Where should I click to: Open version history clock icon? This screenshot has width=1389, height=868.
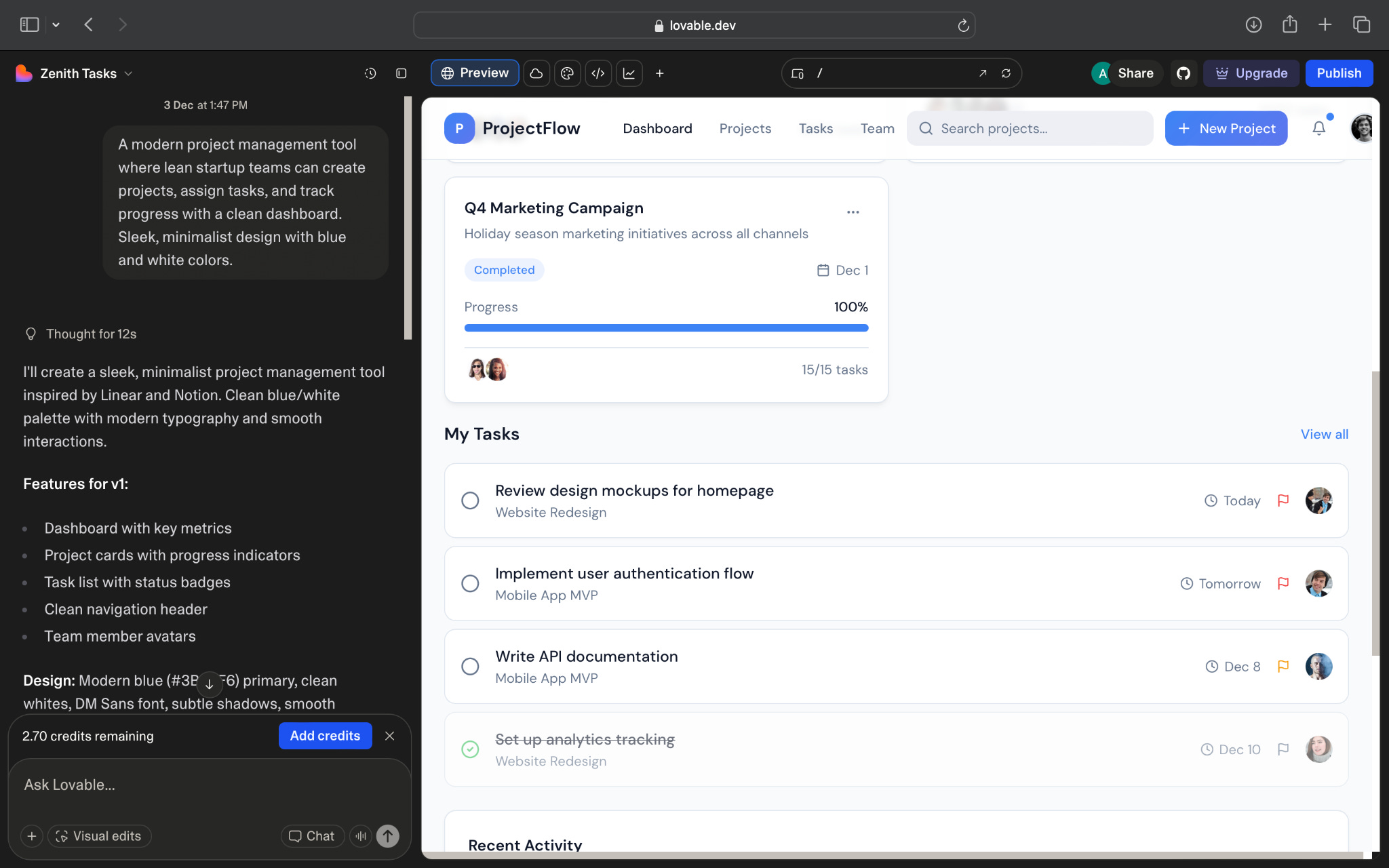(370, 73)
